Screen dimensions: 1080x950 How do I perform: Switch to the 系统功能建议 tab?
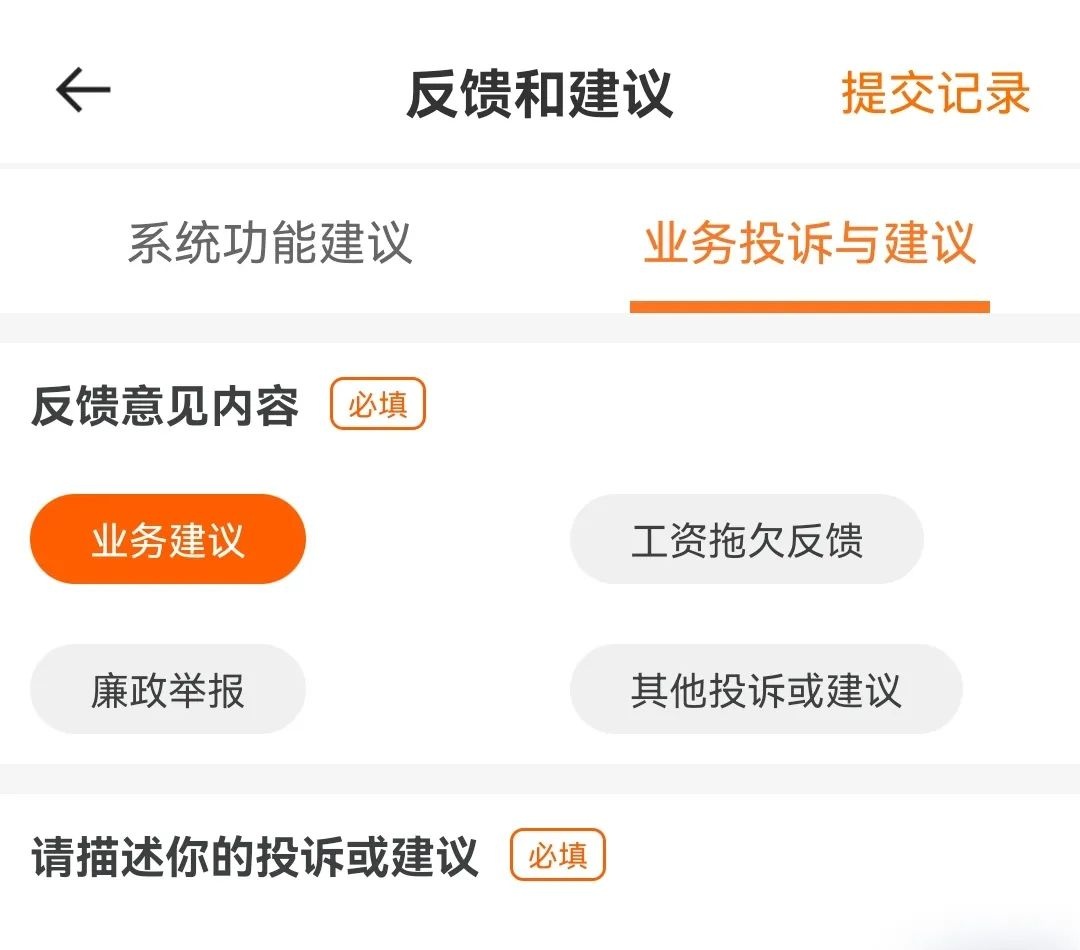click(x=270, y=243)
